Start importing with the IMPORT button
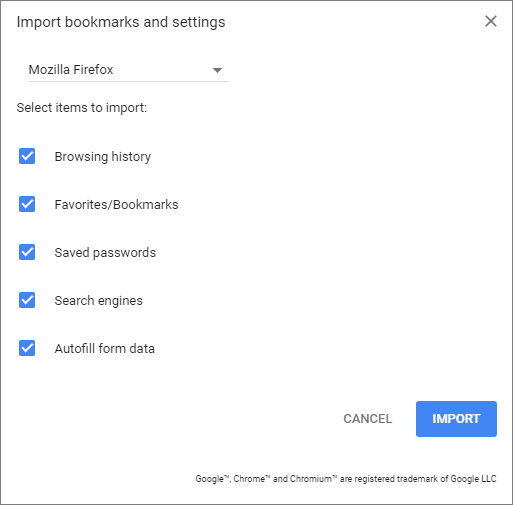 click(456, 419)
